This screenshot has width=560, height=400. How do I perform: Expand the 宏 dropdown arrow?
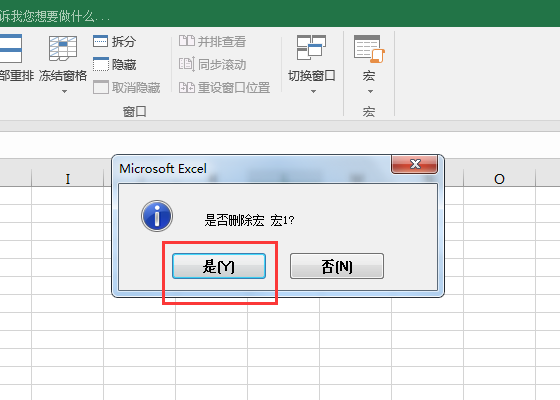coord(370,92)
